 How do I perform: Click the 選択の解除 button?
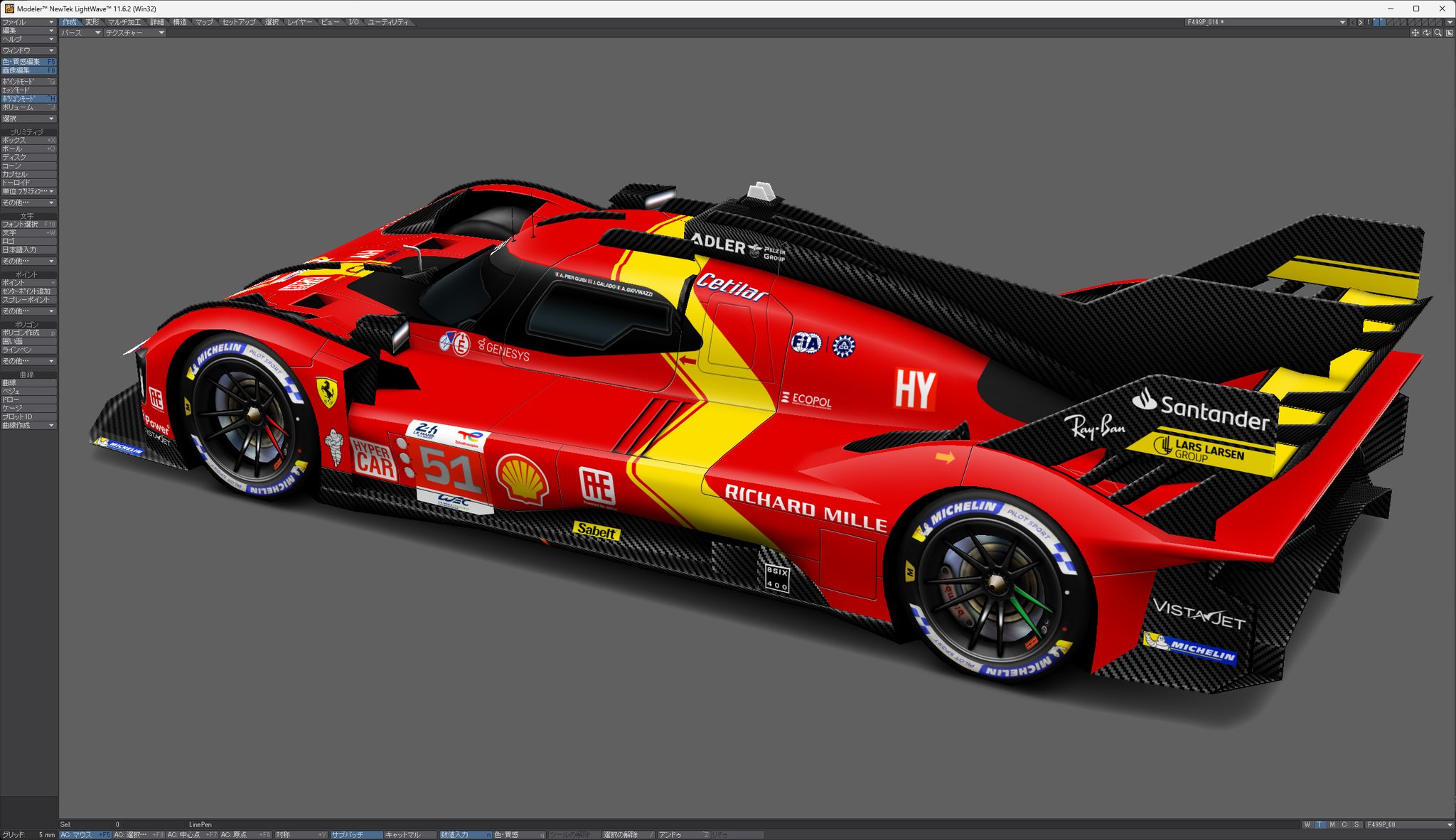(629, 835)
